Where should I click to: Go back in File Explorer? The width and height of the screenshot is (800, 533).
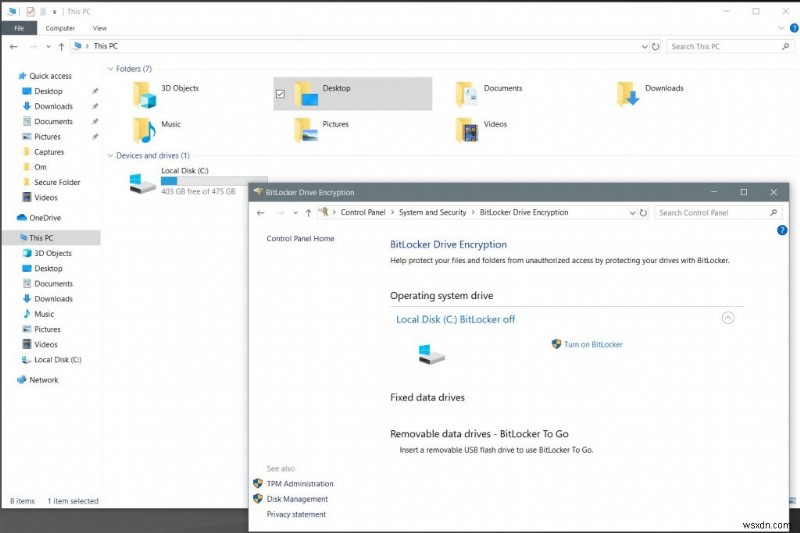[14, 46]
